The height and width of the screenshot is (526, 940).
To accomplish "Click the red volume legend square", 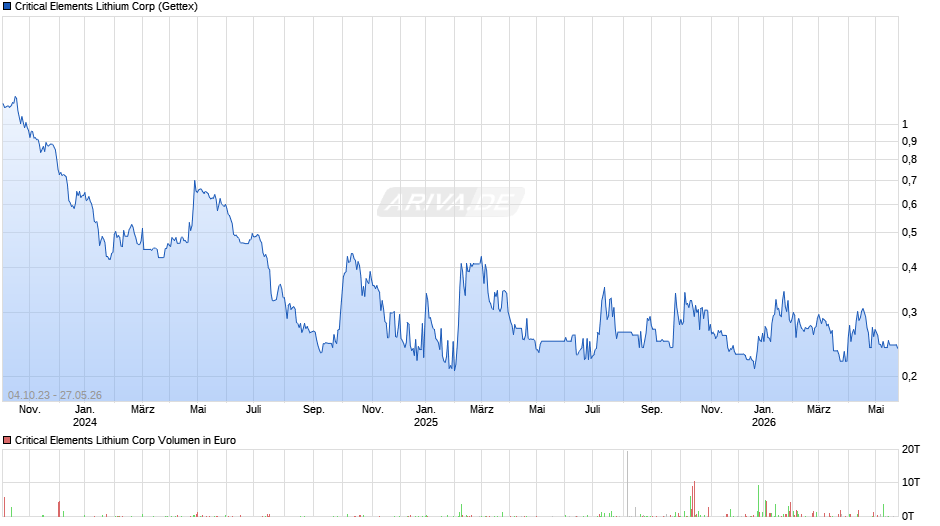I will point(7,440).
